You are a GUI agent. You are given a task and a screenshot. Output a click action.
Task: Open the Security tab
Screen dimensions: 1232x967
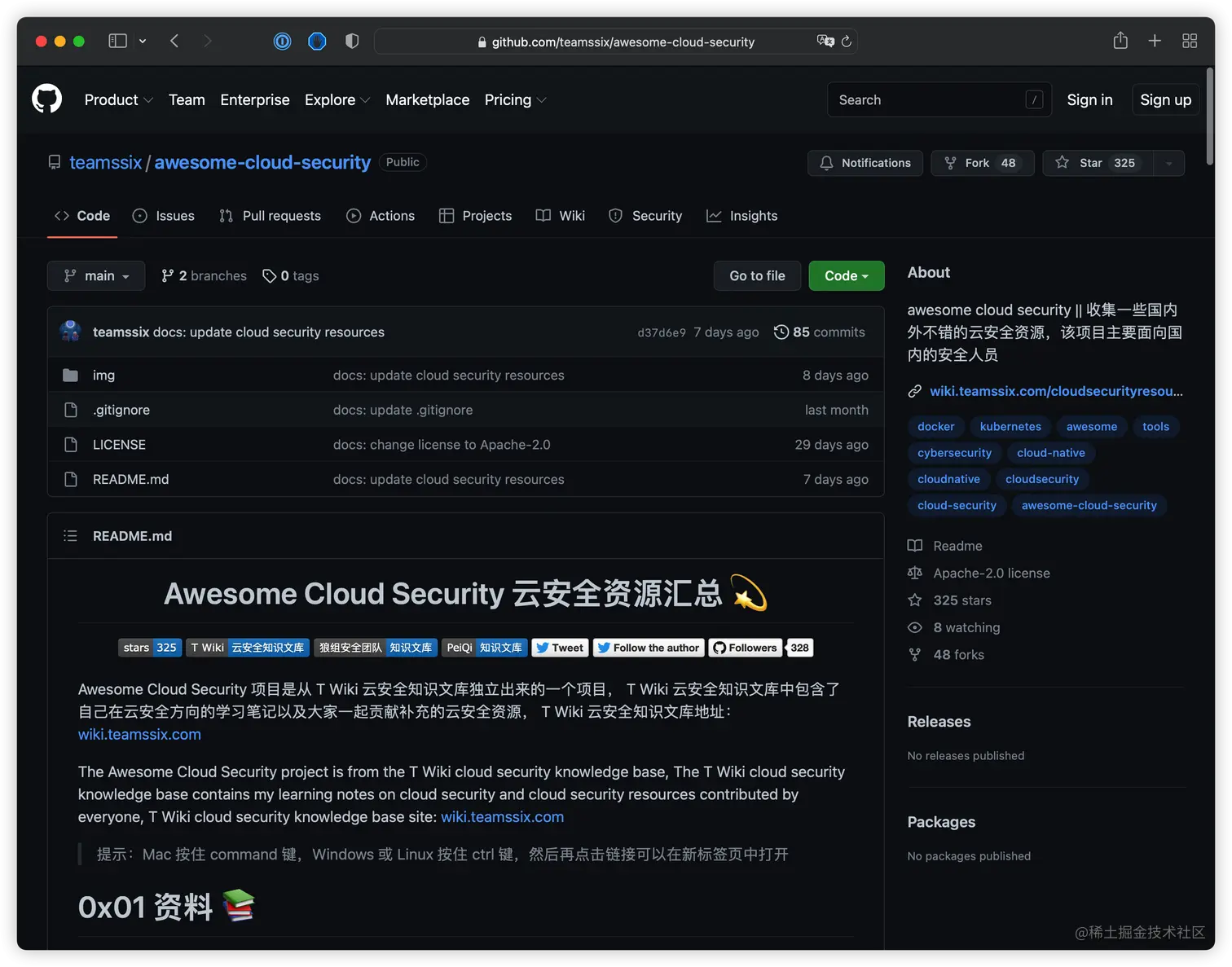646,216
